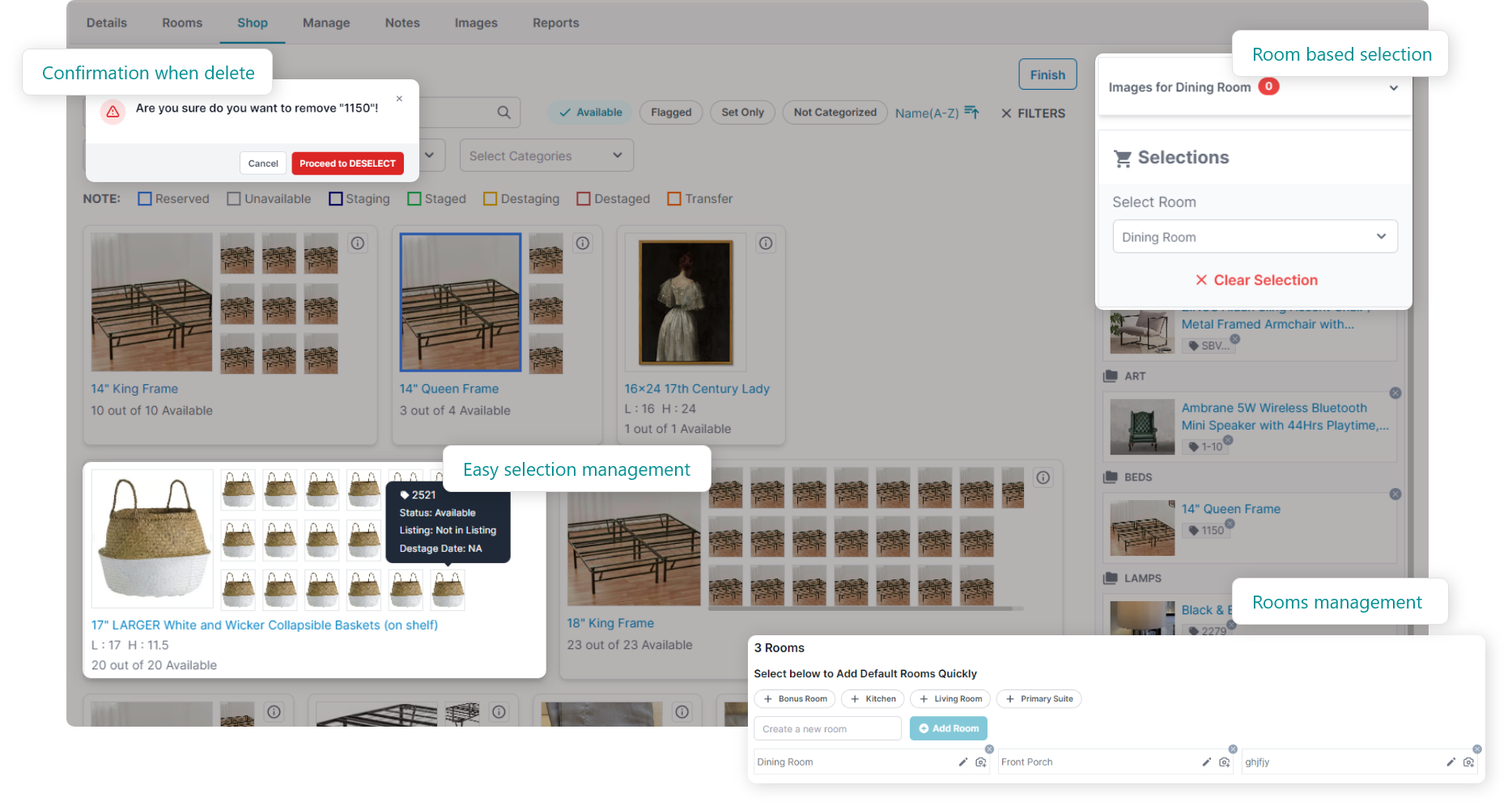Toggle the Set Only filter
The image size is (1512, 810).
tap(742, 112)
